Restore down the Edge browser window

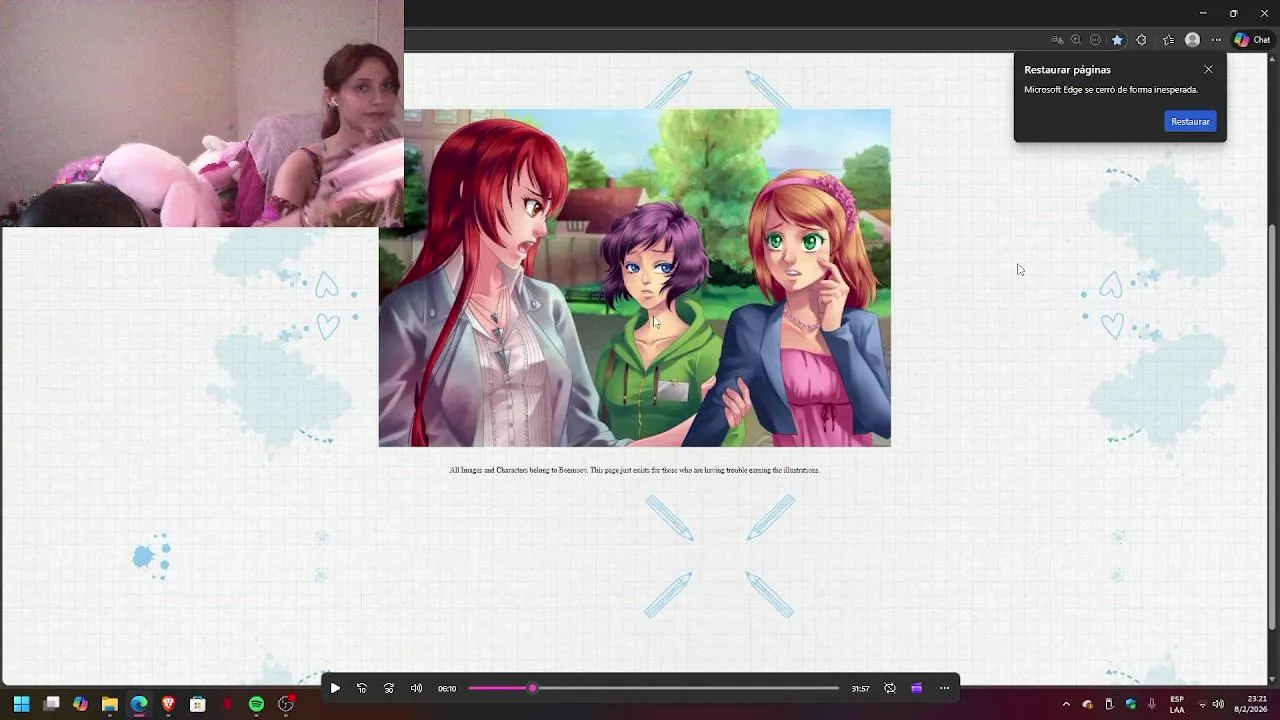[1233, 13]
